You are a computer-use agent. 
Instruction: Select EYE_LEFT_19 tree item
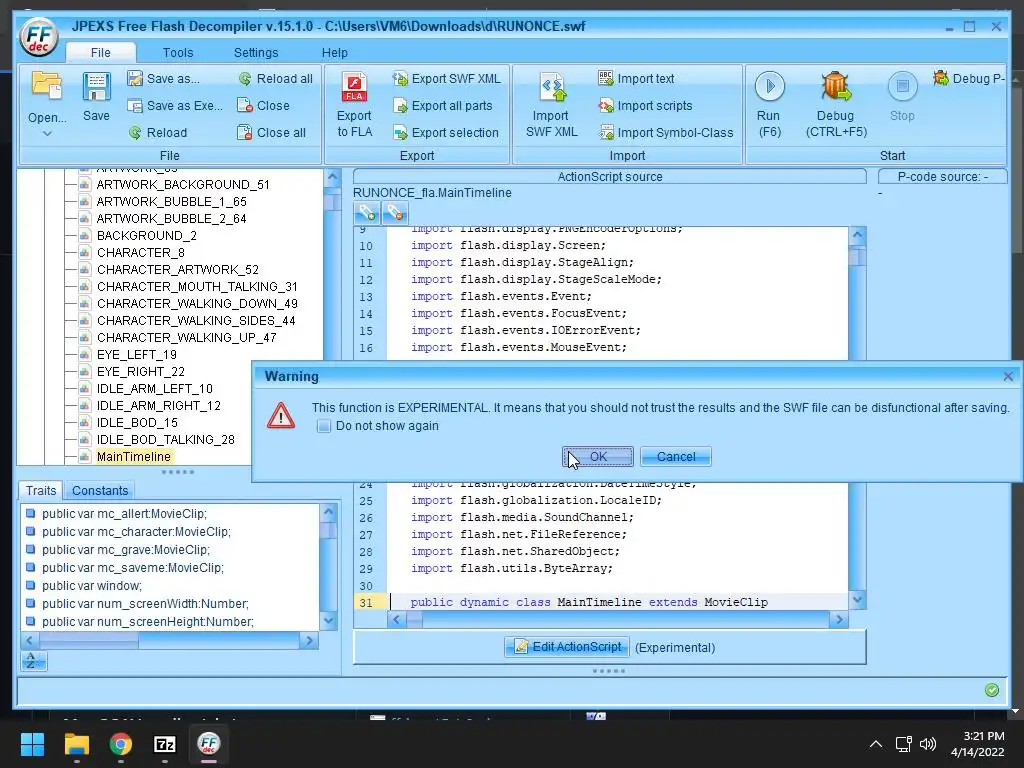(137, 355)
